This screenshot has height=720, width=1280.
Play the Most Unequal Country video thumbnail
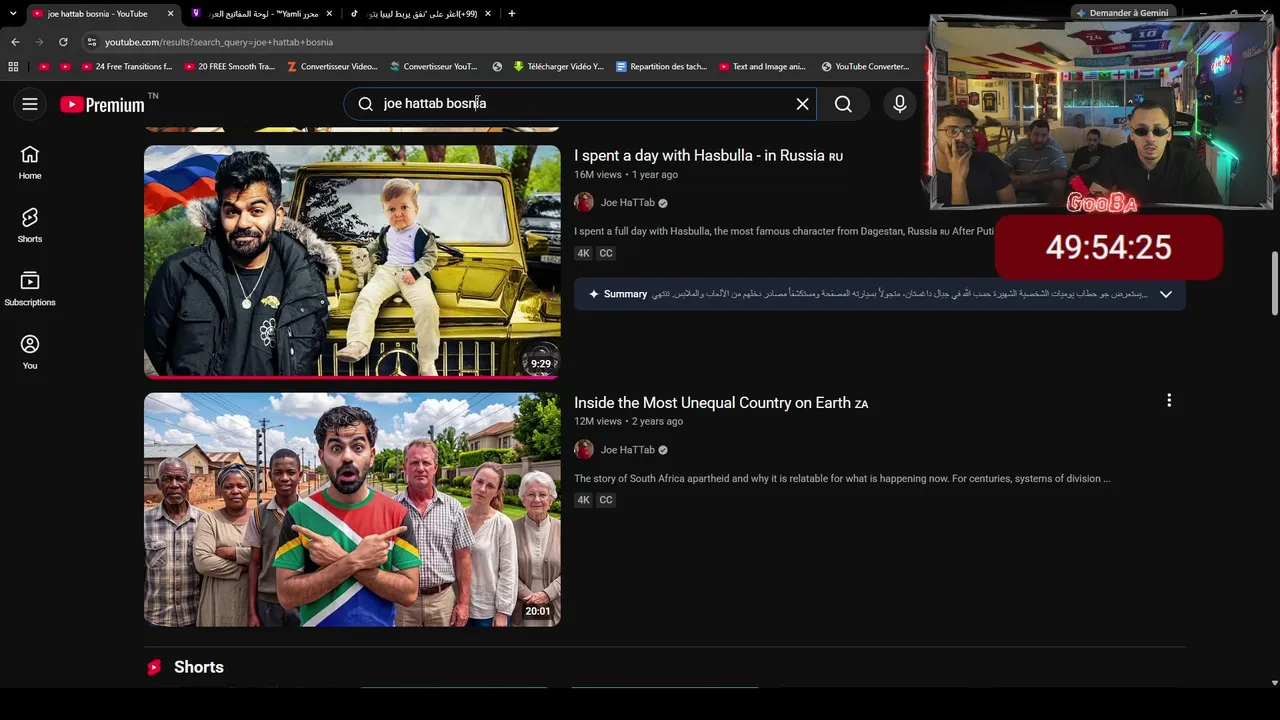click(352, 509)
